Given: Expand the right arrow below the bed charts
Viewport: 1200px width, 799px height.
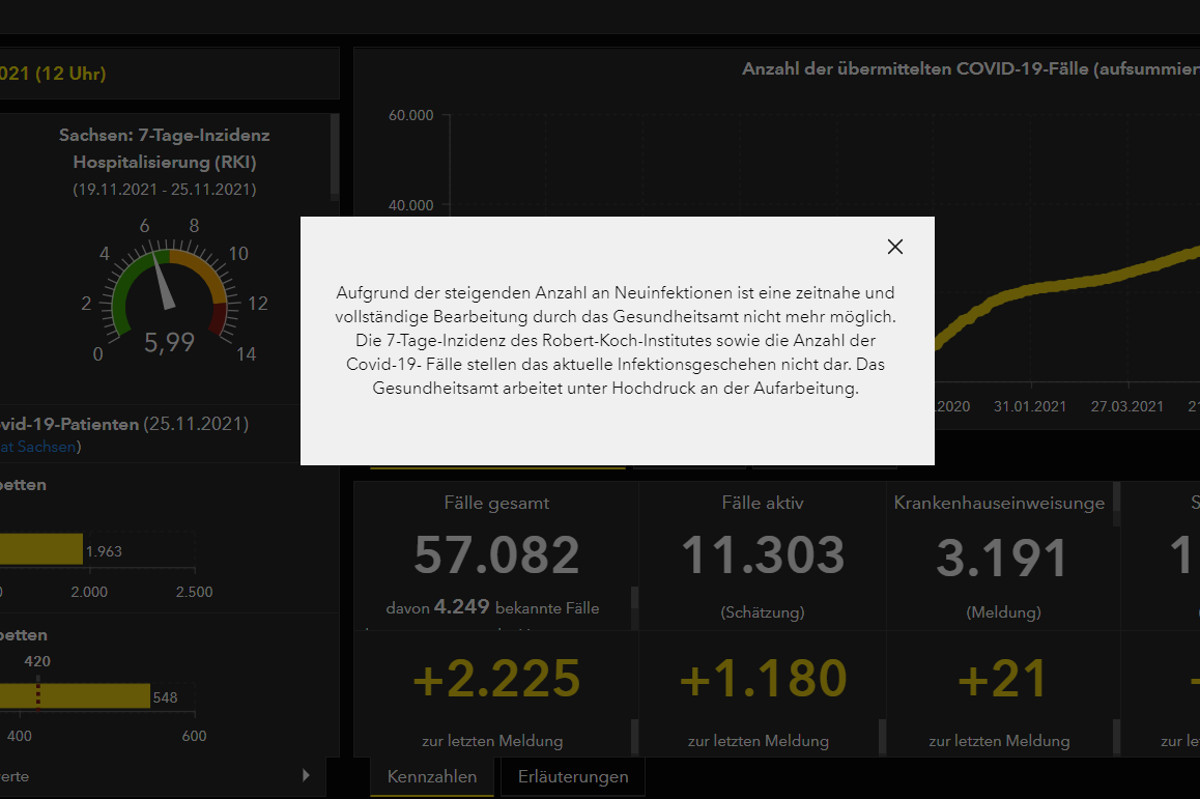Looking at the screenshot, I should coord(306,775).
